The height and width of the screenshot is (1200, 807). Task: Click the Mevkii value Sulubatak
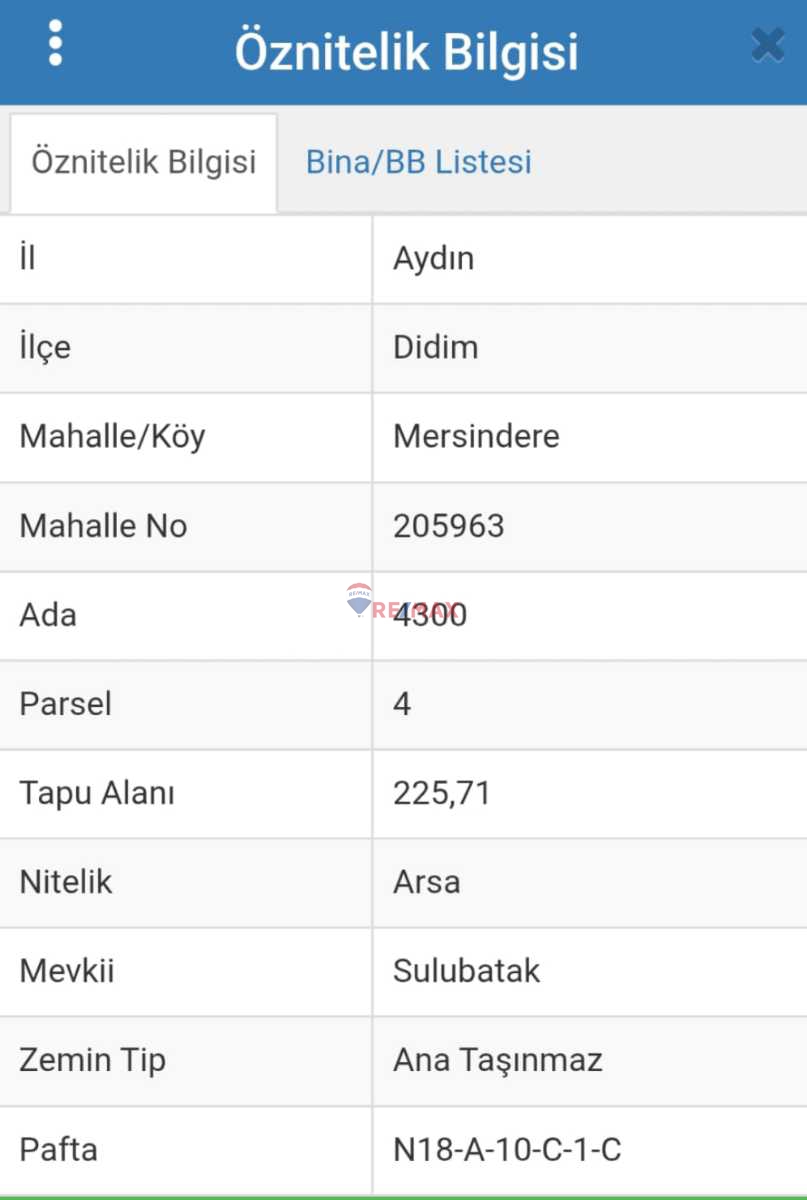[464, 971]
